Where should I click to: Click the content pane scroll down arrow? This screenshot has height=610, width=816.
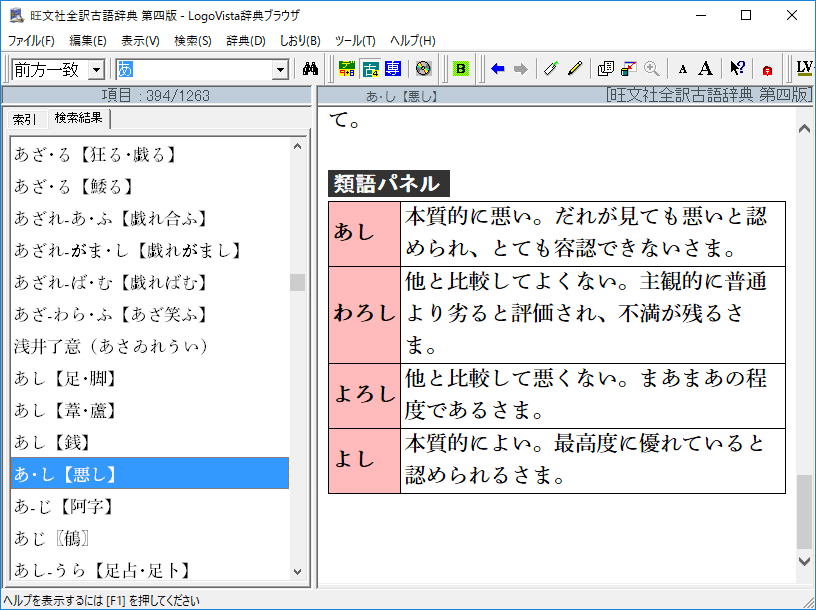pos(805,561)
